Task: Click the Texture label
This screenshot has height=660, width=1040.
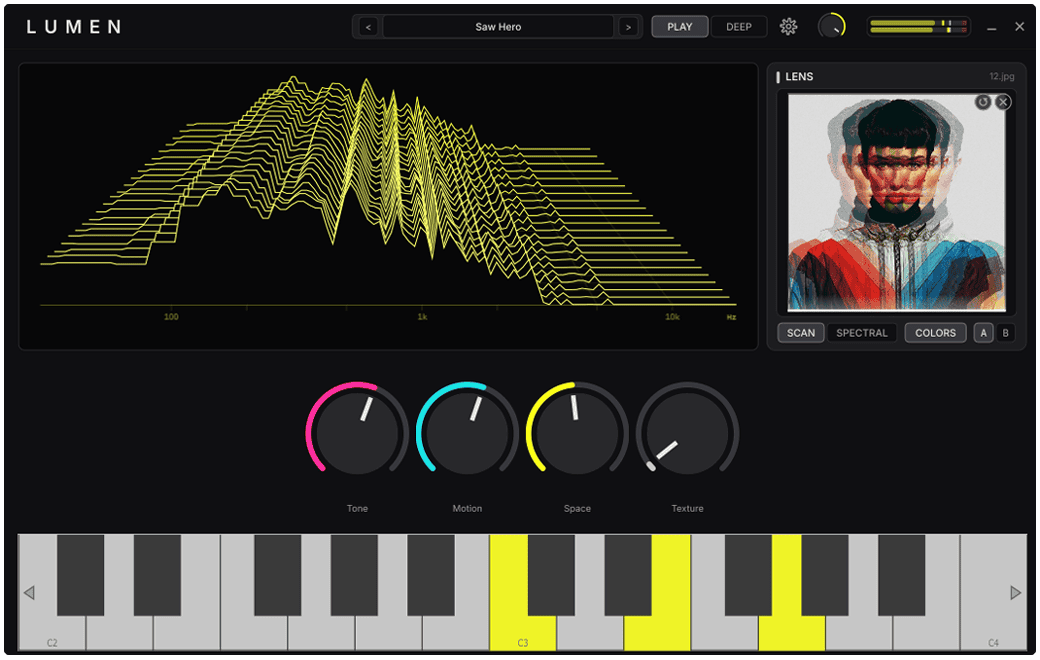Action: tap(687, 508)
